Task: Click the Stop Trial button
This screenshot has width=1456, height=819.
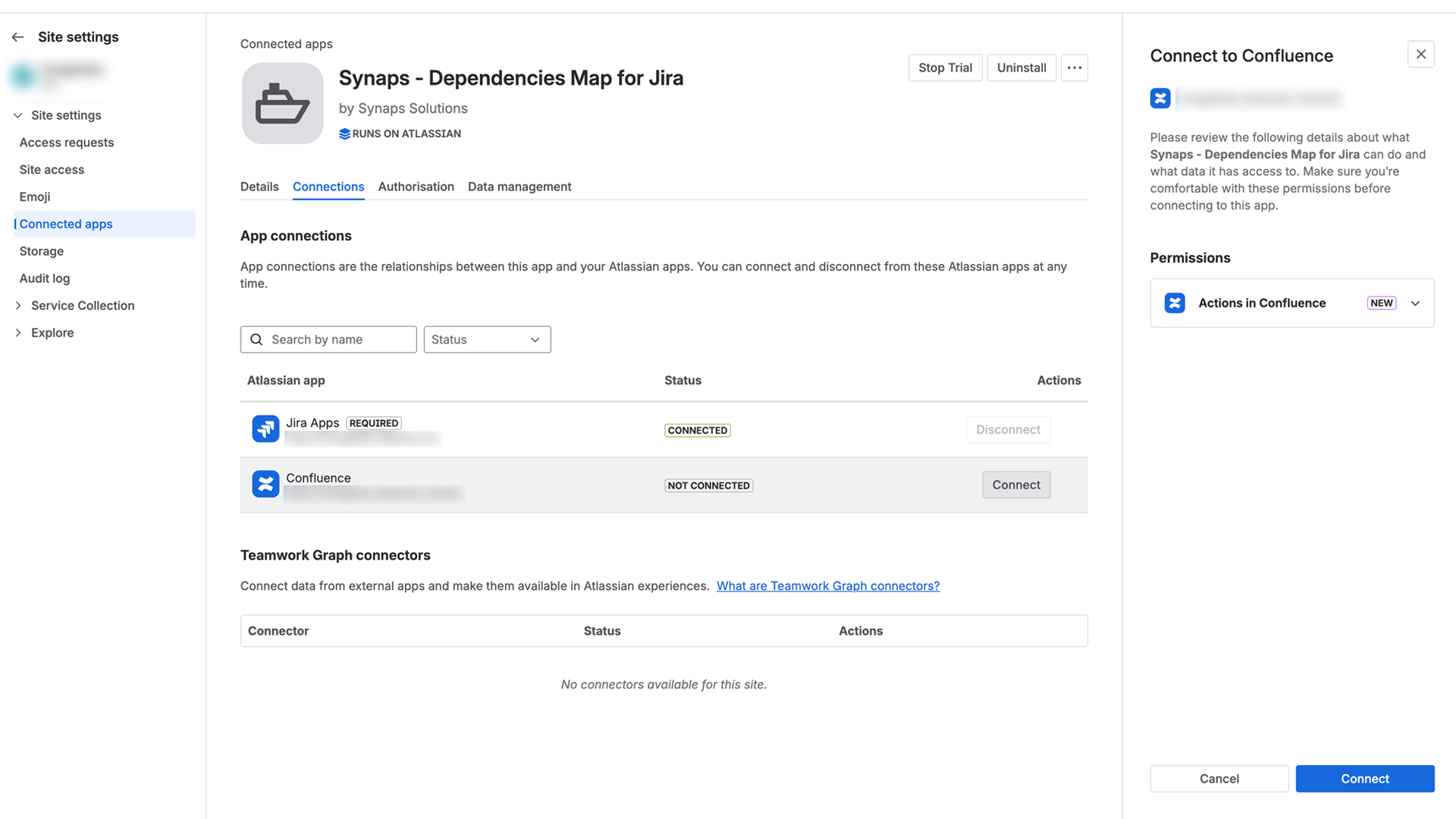Action: pyautogui.click(x=945, y=68)
